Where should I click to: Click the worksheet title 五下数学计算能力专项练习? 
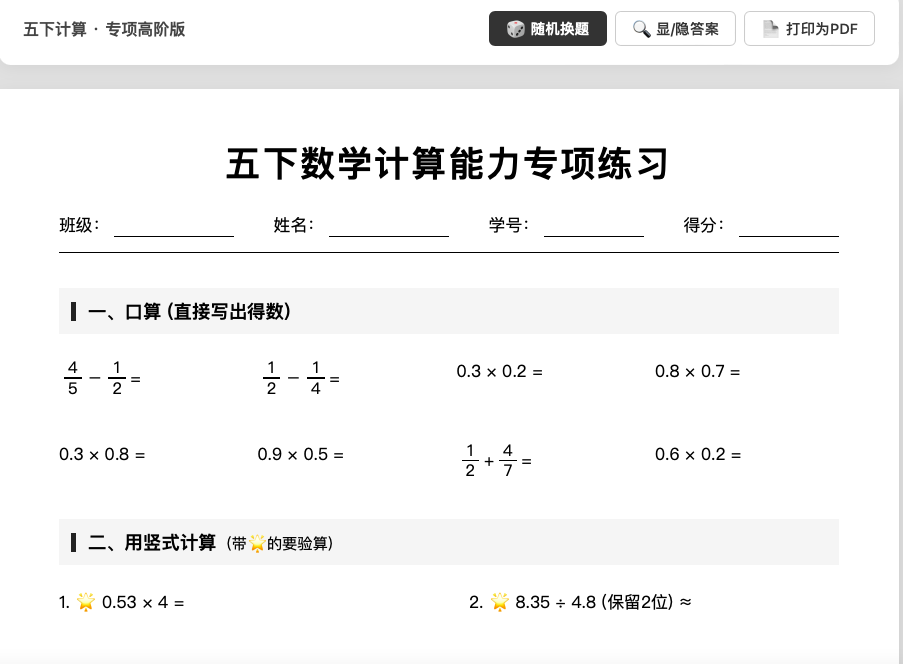click(448, 164)
